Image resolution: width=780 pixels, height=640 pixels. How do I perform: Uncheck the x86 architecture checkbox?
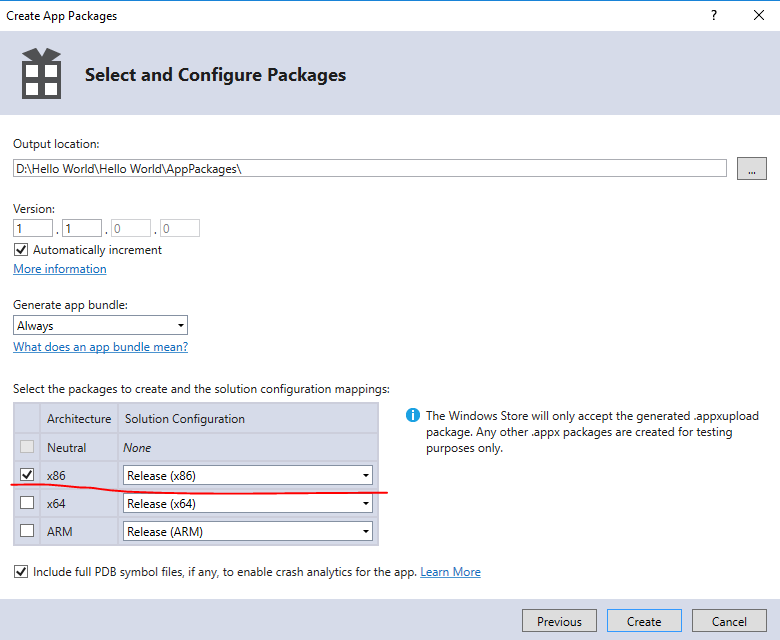pyautogui.click(x=28, y=475)
